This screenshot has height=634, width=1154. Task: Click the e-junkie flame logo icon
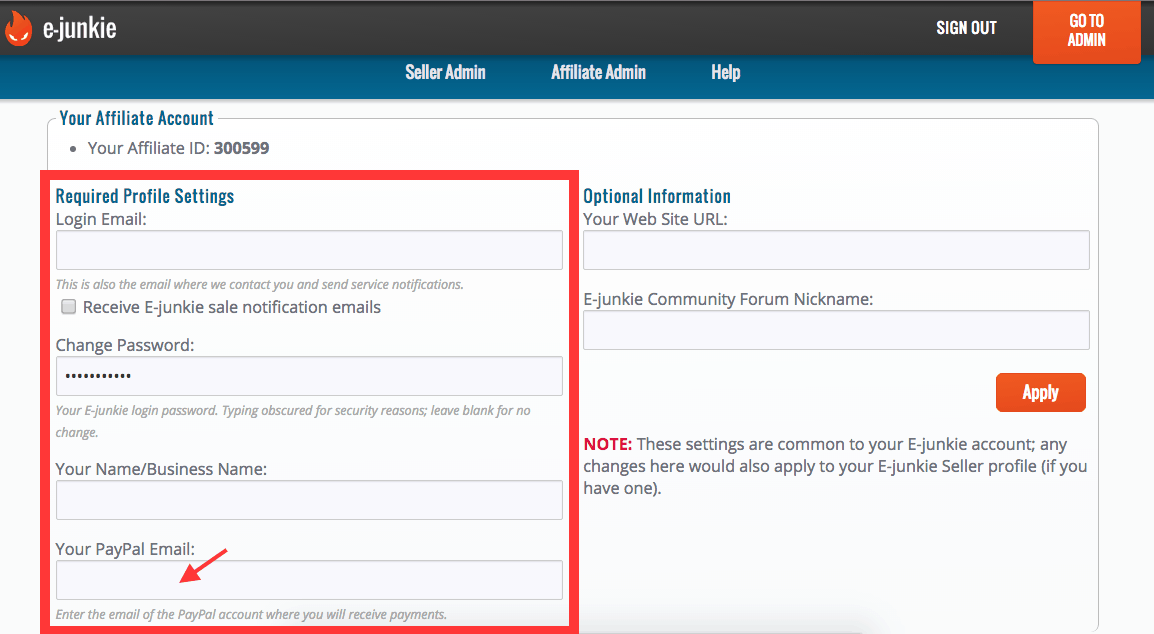click(x=18, y=29)
